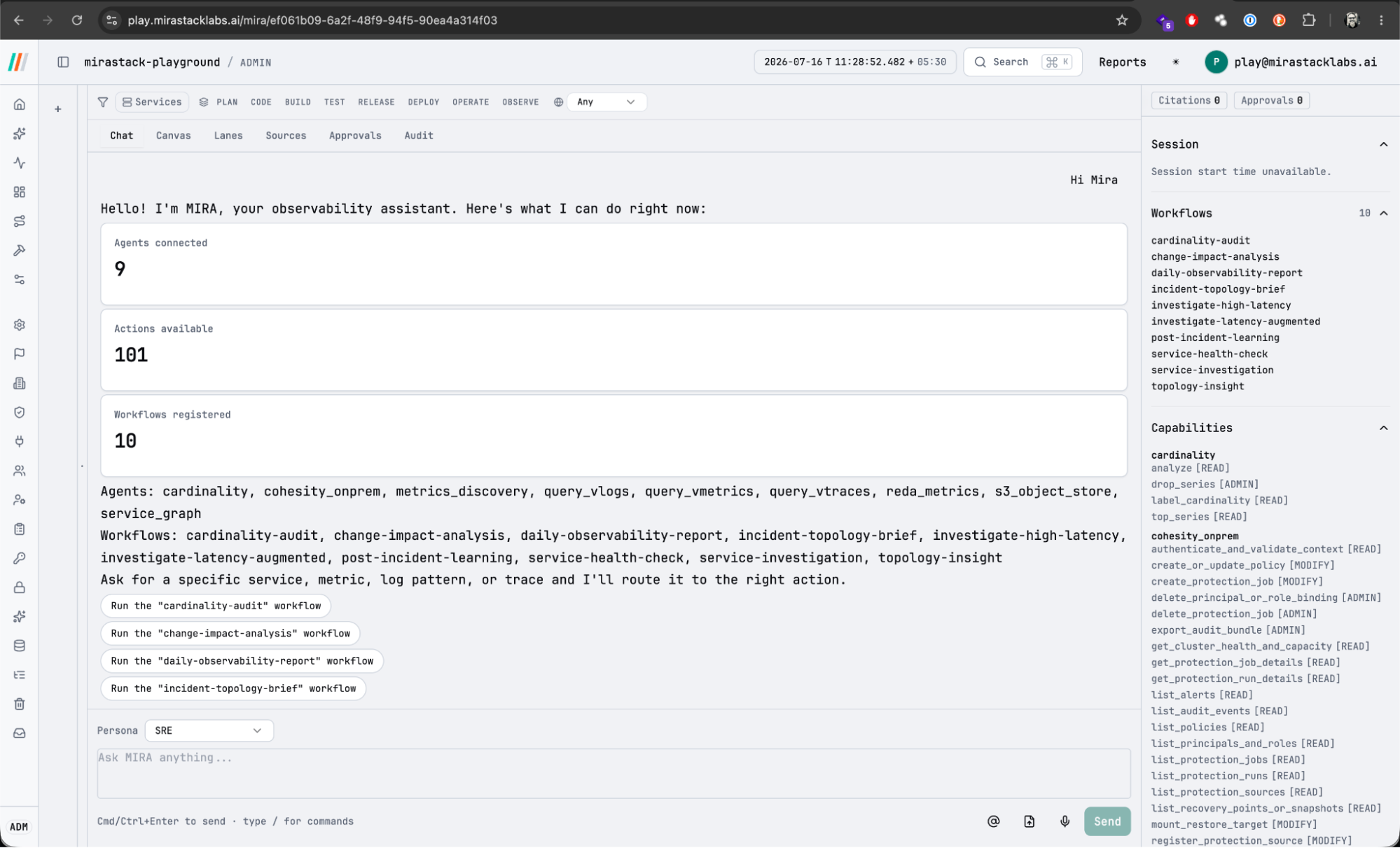The height and width of the screenshot is (848, 1400).
Task: Click the Approvals 0 badge in right panel
Action: (1271, 100)
